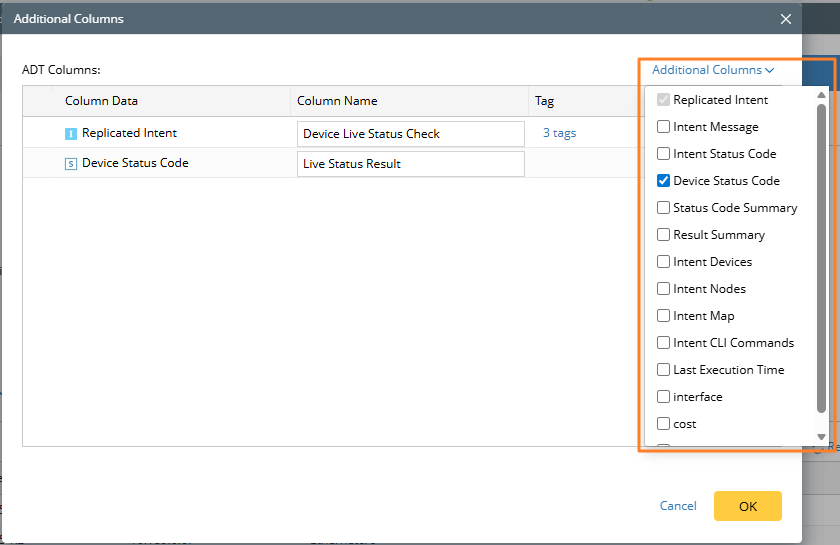Click the Device Status Code type icon
The height and width of the screenshot is (545, 840).
click(71, 164)
